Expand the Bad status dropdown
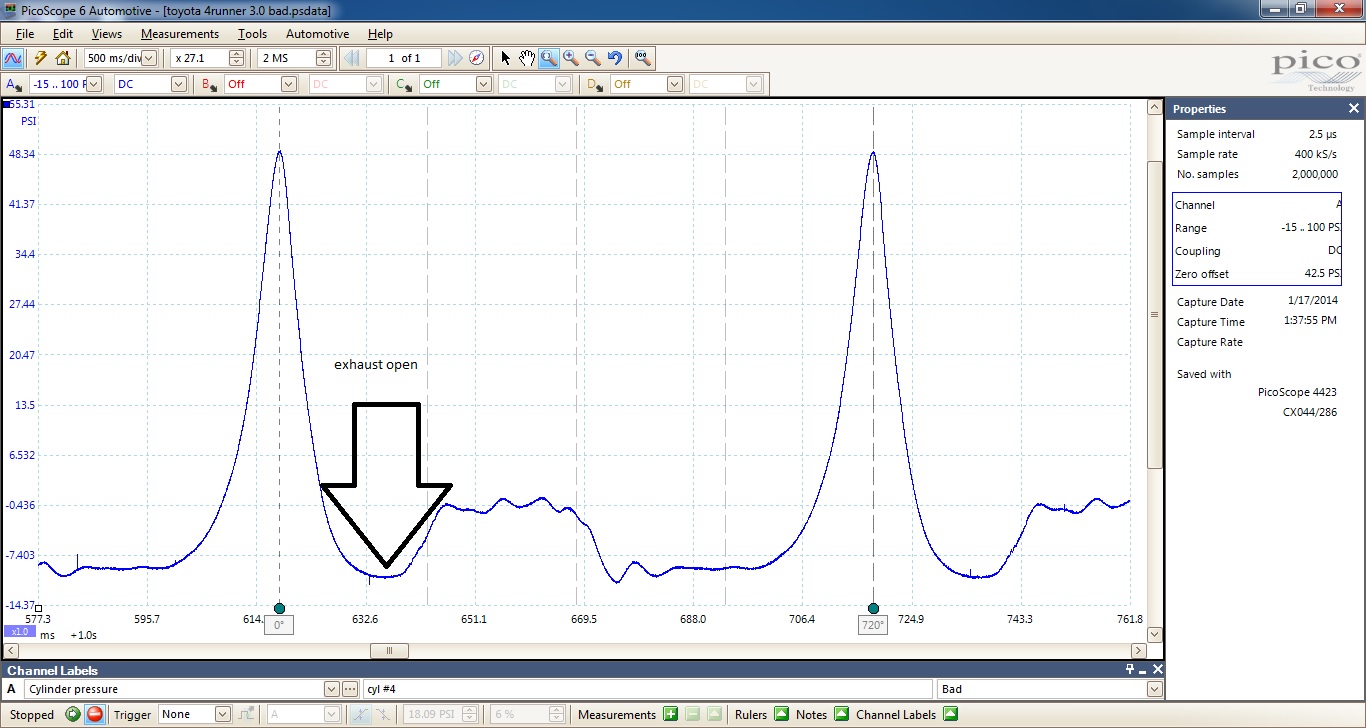 click(1051, 689)
